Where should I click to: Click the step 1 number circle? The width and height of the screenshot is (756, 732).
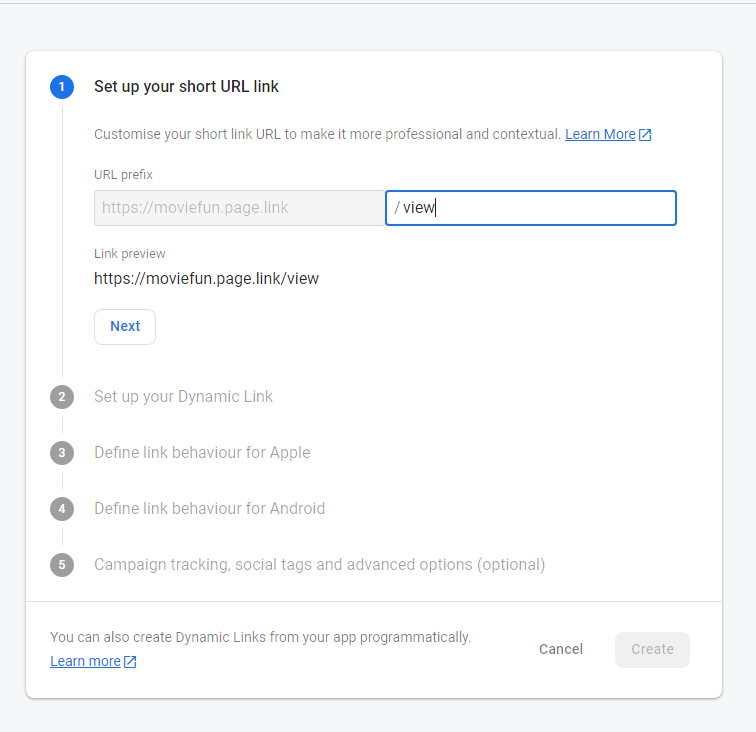62,87
